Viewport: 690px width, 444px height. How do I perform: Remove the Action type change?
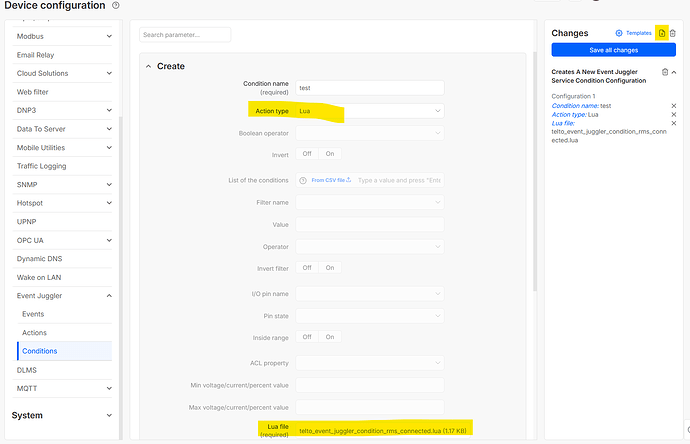673,115
